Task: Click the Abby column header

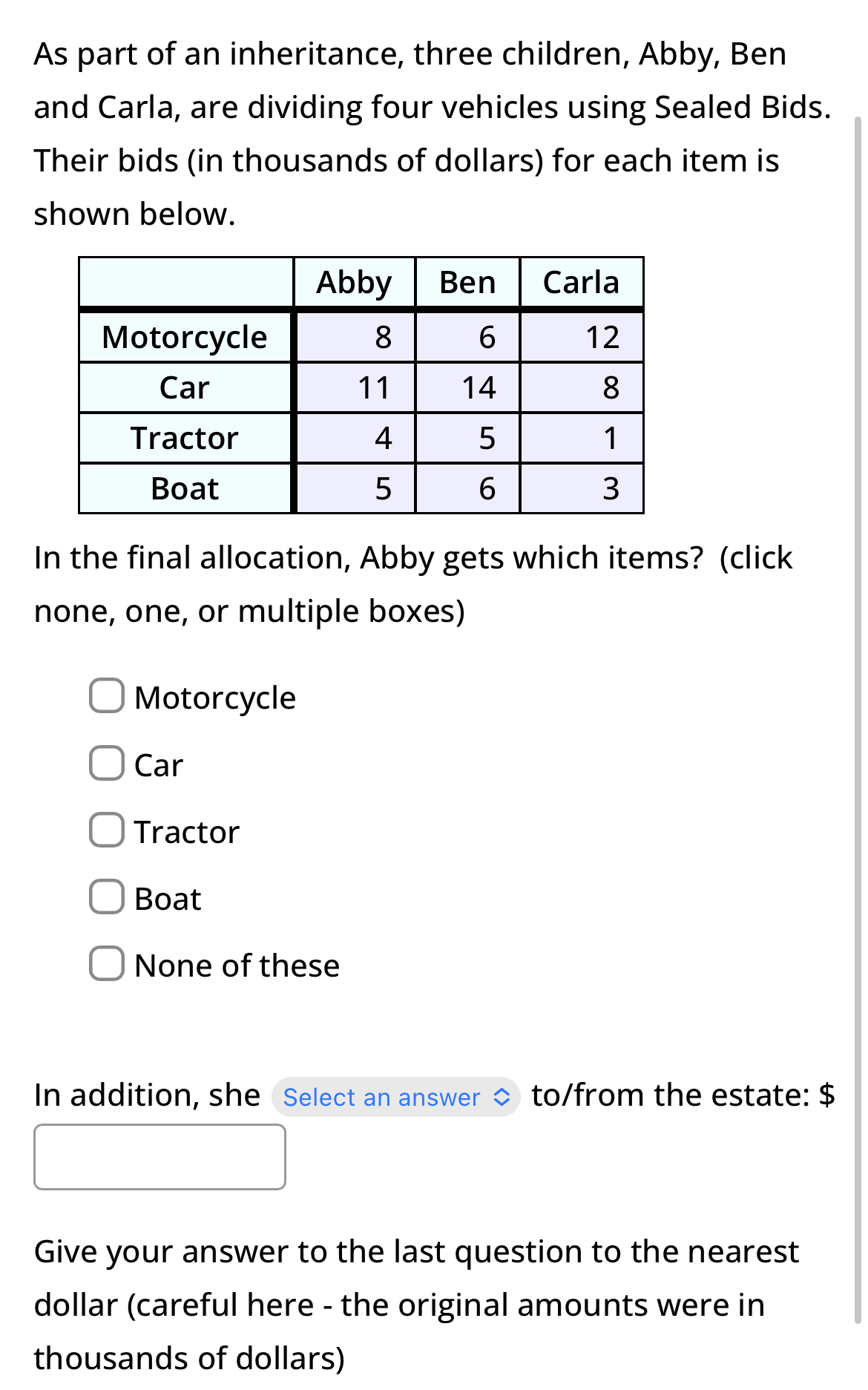Action: [354, 283]
